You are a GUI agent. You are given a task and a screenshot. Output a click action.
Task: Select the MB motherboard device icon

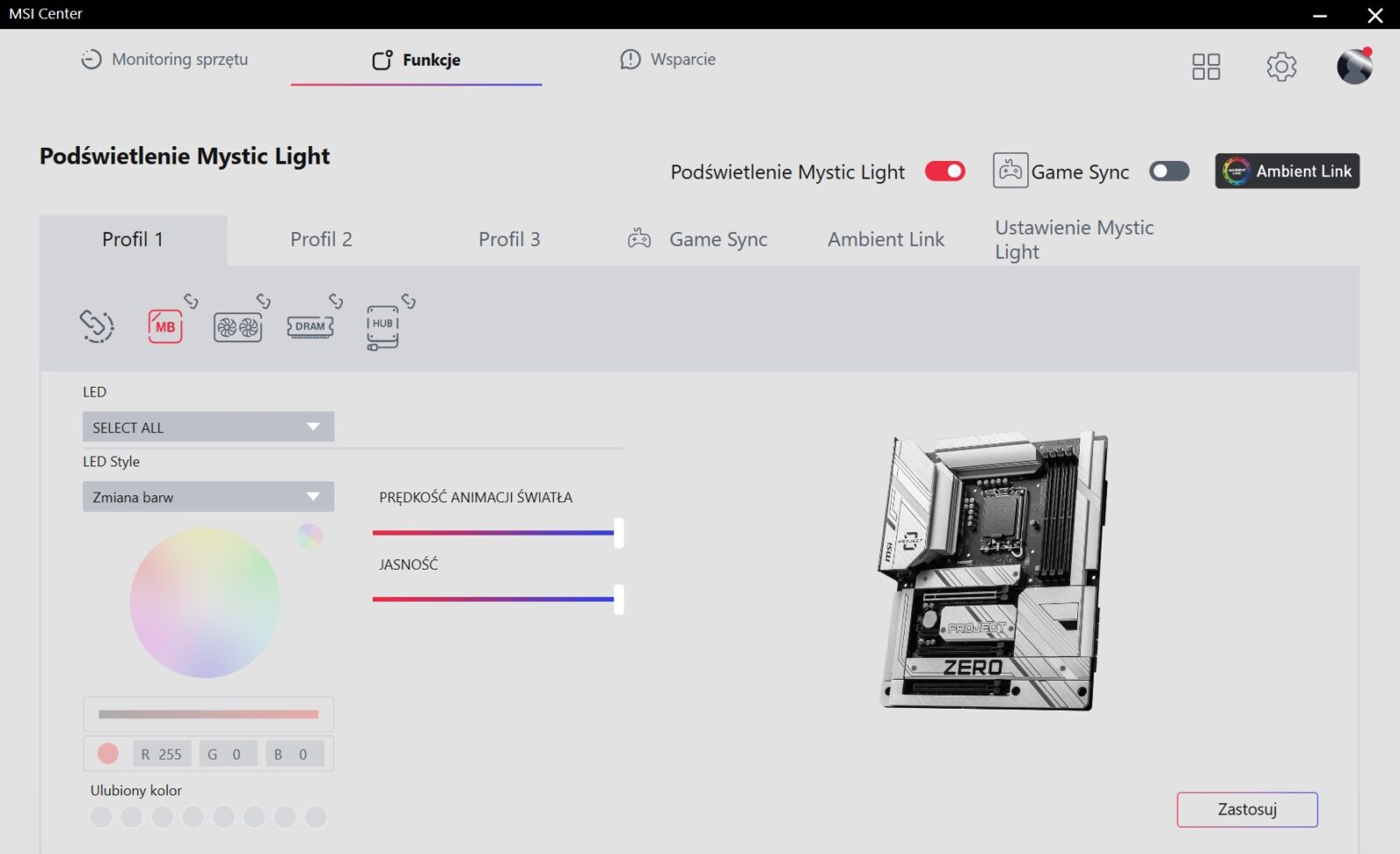pyautogui.click(x=165, y=326)
